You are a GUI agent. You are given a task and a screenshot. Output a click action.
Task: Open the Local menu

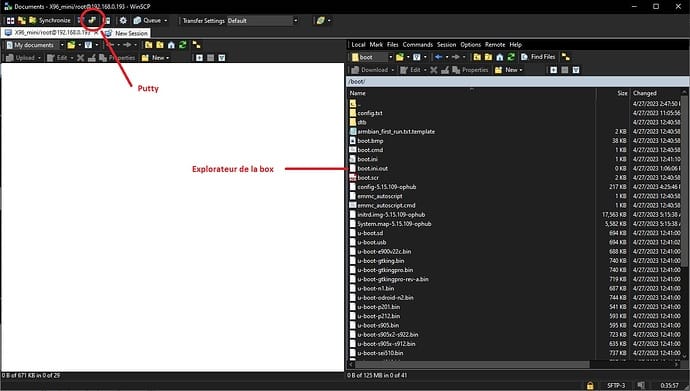[358, 44]
